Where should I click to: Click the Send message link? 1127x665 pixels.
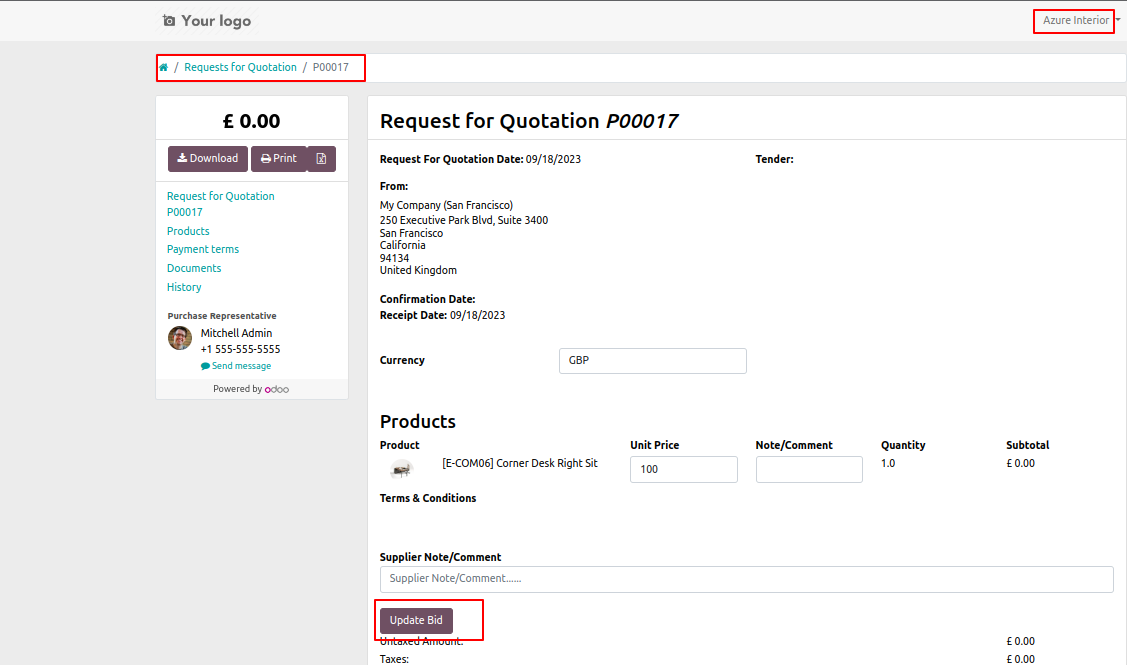[x=236, y=366]
